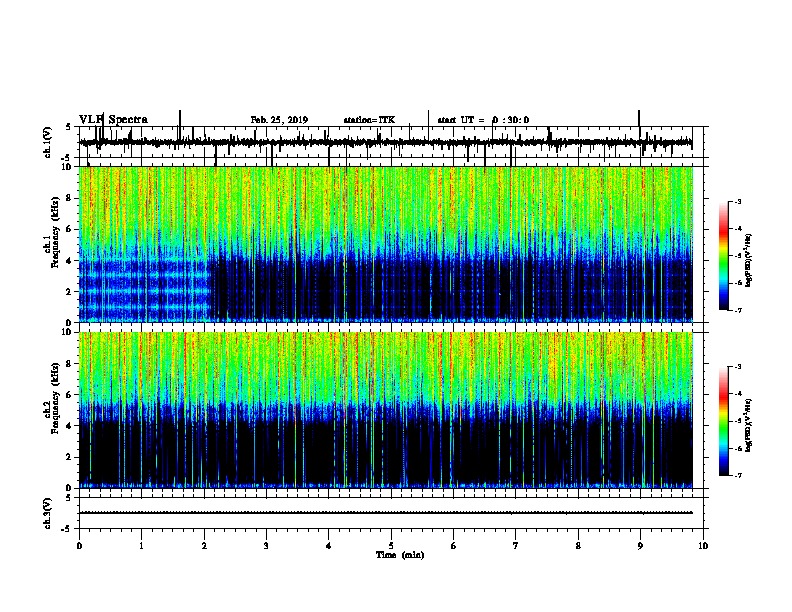The width and height of the screenshot is (792, 612).
Task: Click the ch.3 flat voltage trace
Action: 385,513
